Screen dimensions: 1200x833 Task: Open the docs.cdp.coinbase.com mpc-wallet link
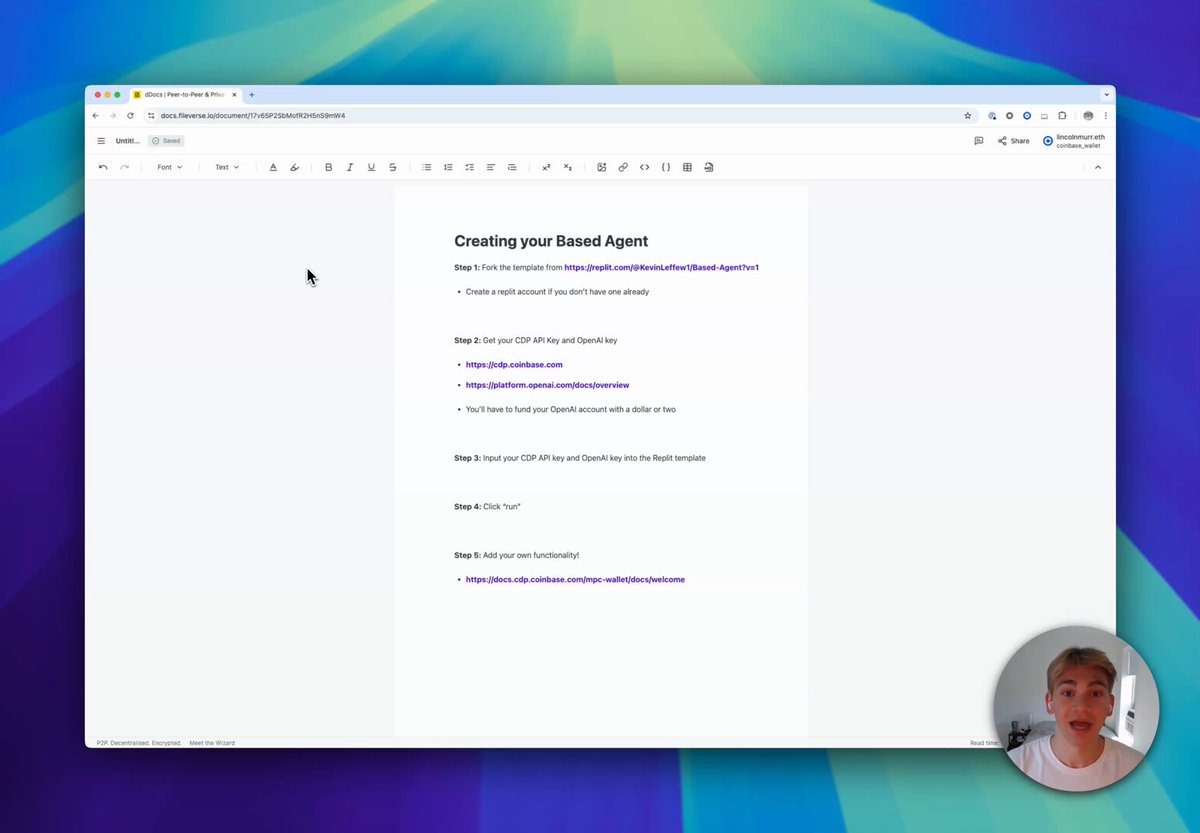coord(575,580)
